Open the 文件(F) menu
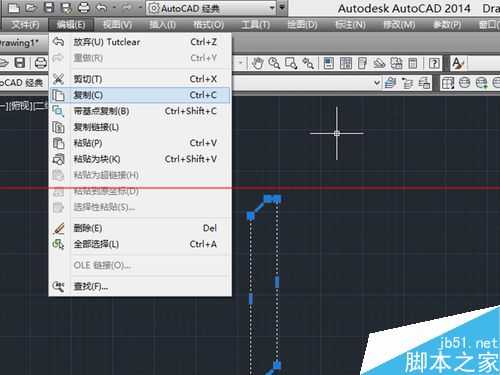 (25, 25)
